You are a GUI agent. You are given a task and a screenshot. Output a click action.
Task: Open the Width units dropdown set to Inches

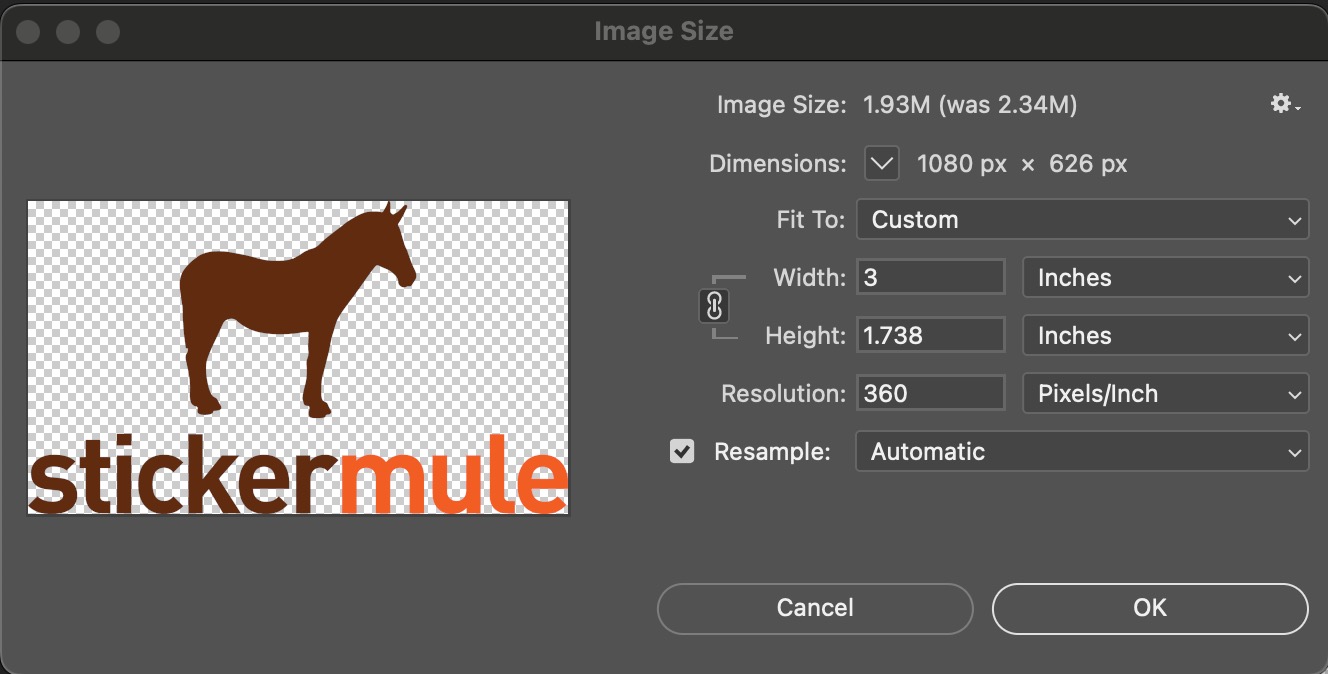point(1165,277)
